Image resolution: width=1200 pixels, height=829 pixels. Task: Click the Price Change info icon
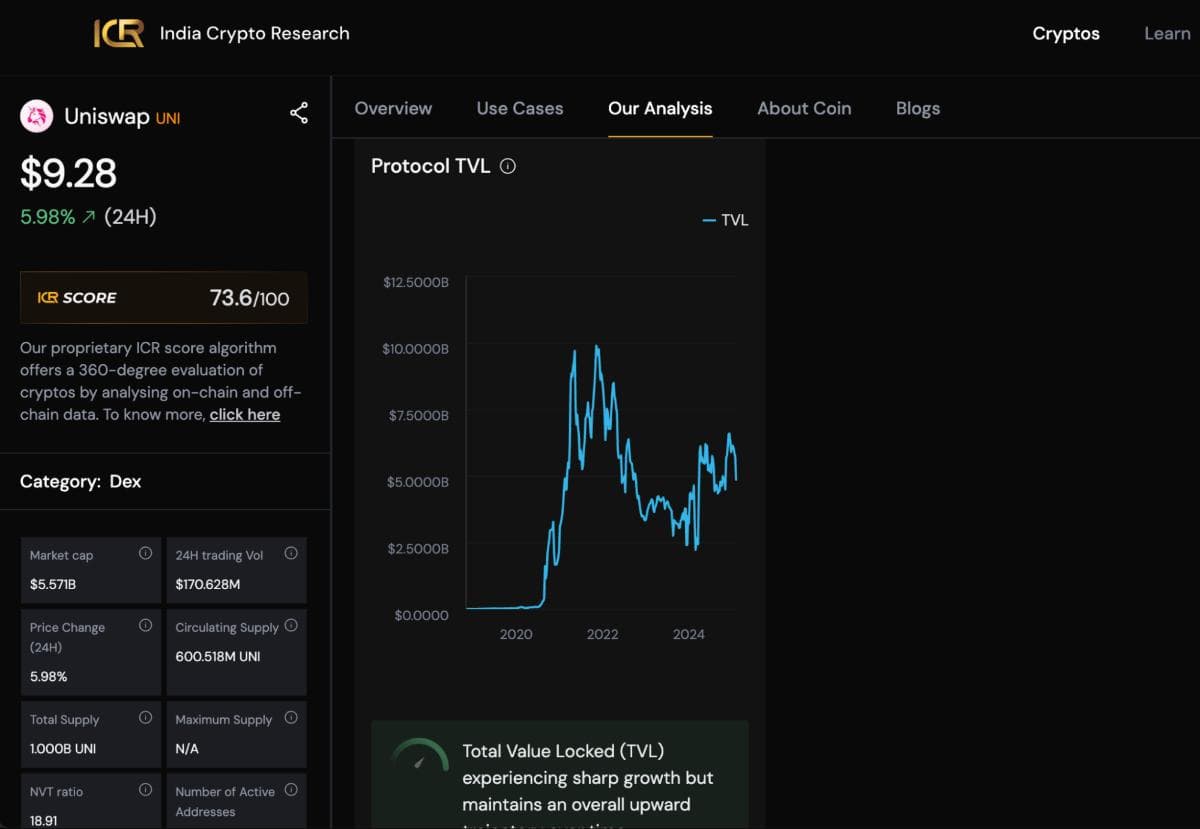145,625
